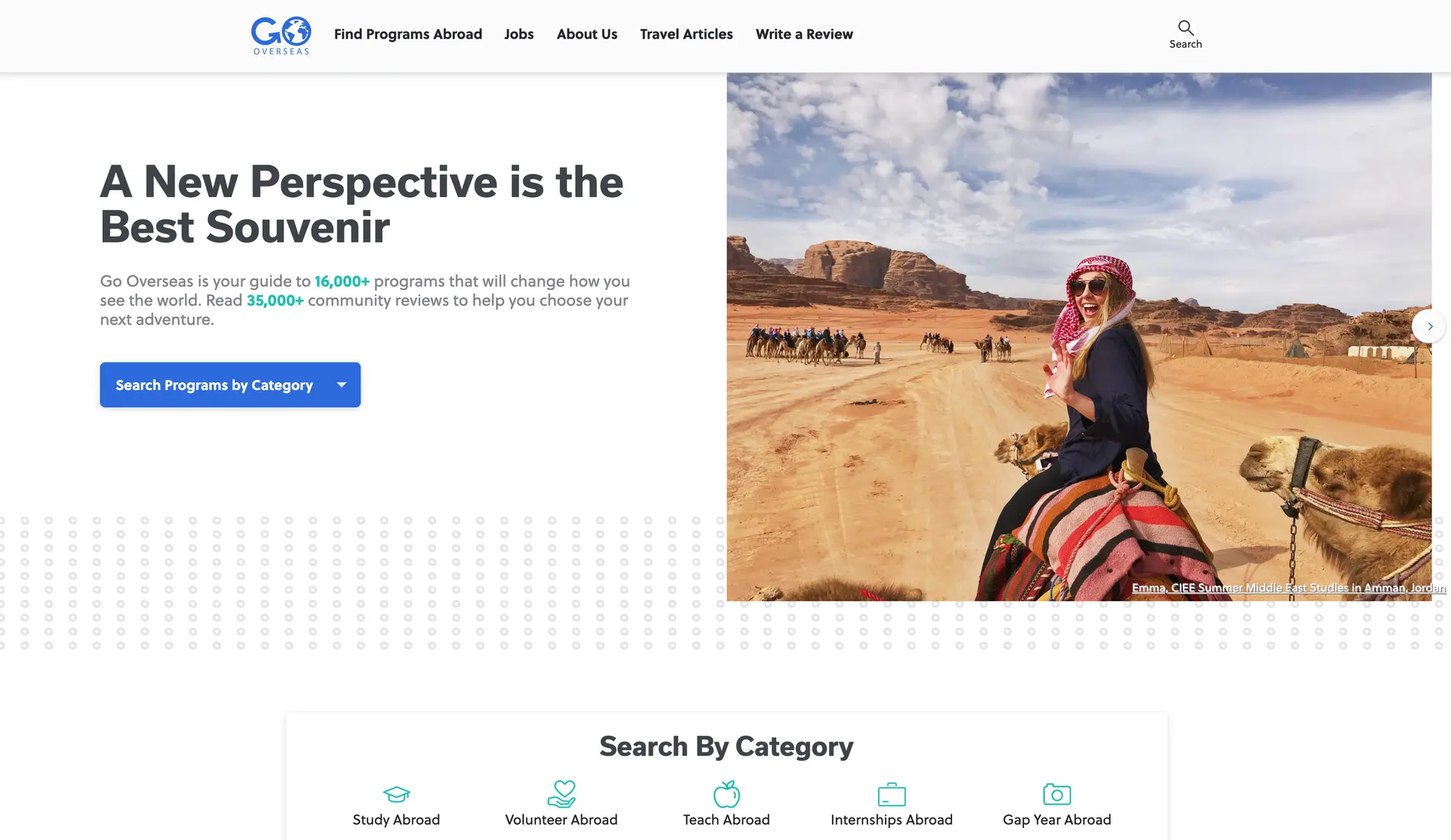Select the Internships Abroad briefcase icon
This screenshot has height=840, width=1451.
892,794
